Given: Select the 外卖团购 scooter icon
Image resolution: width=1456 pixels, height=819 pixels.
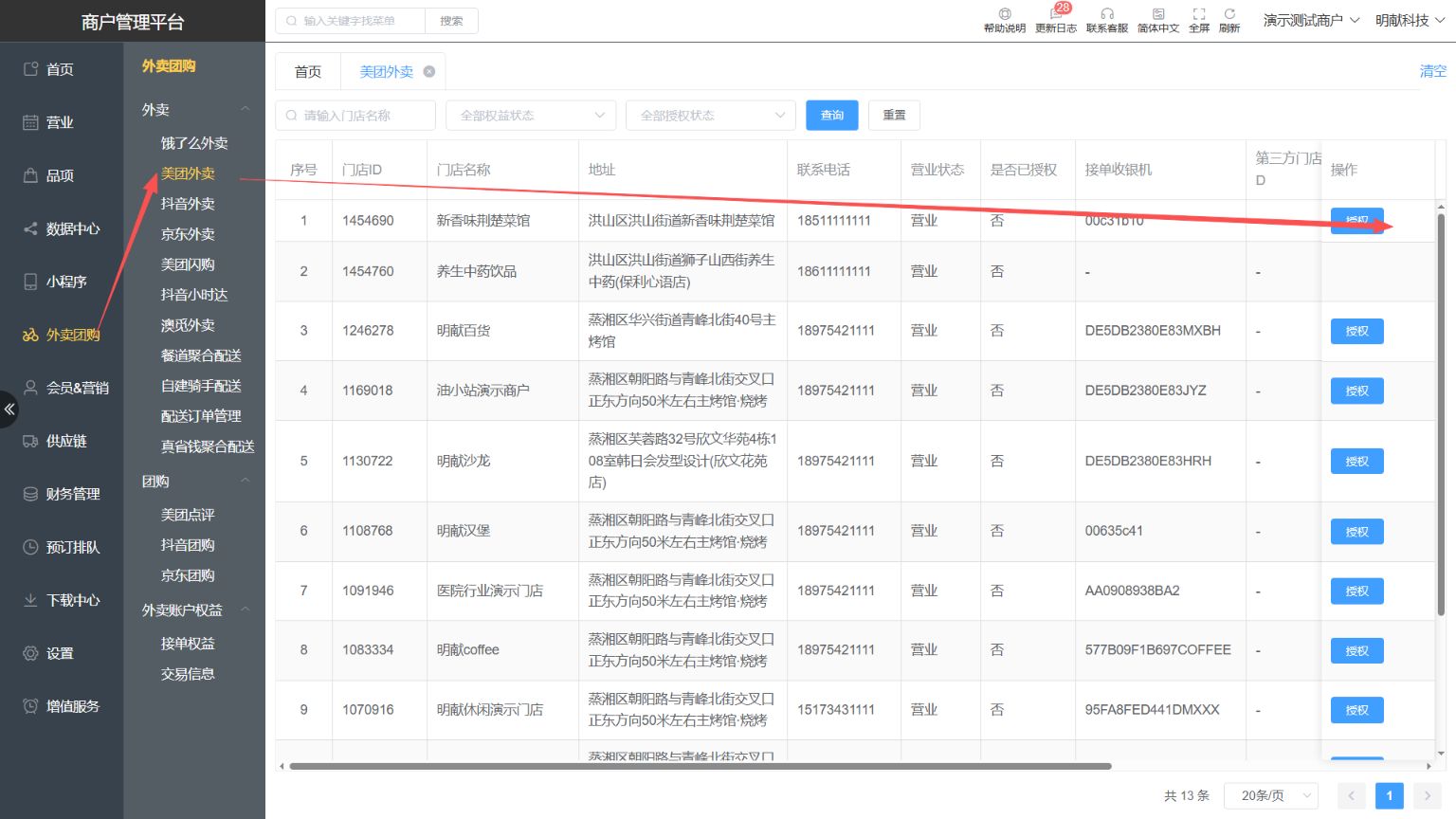Looking at the screenshot, I should click(x=30, y=335).
